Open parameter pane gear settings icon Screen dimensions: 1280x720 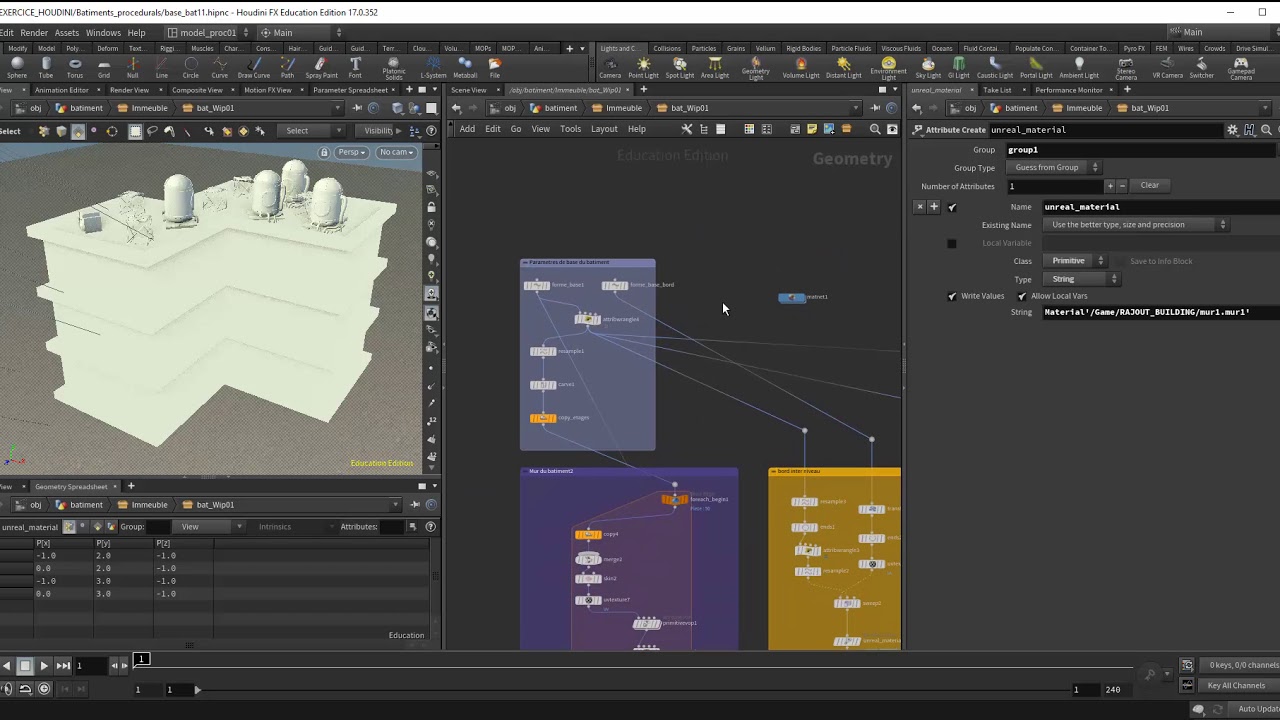coord(1232,130)
